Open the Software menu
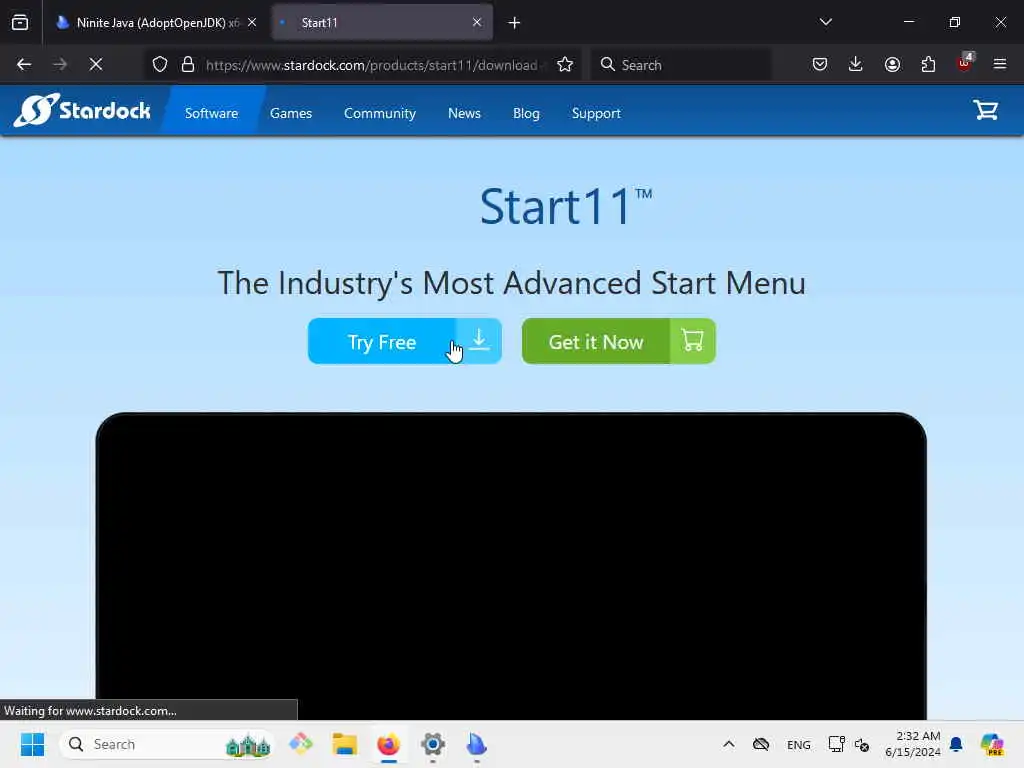Viewport: 1024px width, 768px height. (x=211, y=113)
